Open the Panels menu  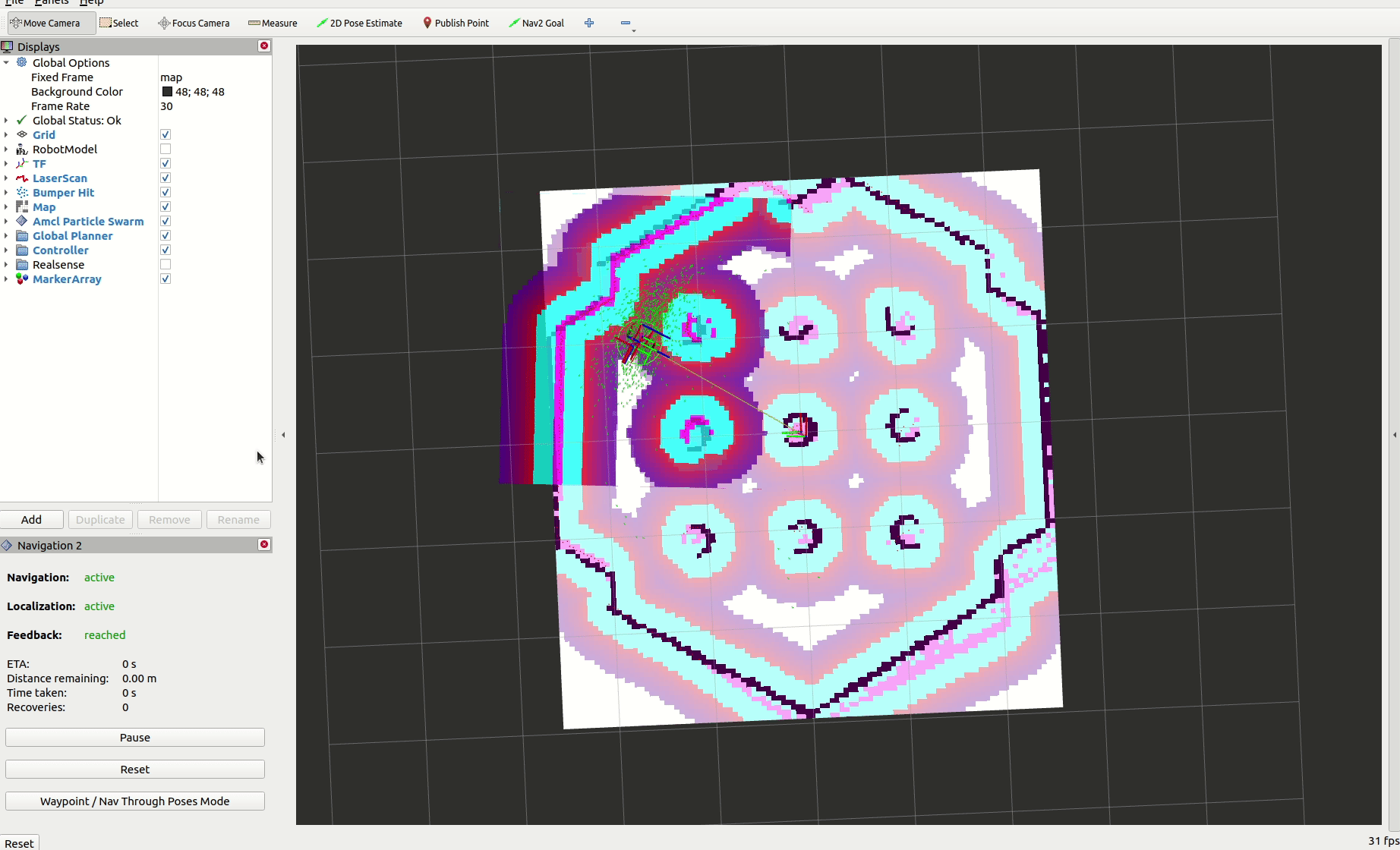(52, 2)
